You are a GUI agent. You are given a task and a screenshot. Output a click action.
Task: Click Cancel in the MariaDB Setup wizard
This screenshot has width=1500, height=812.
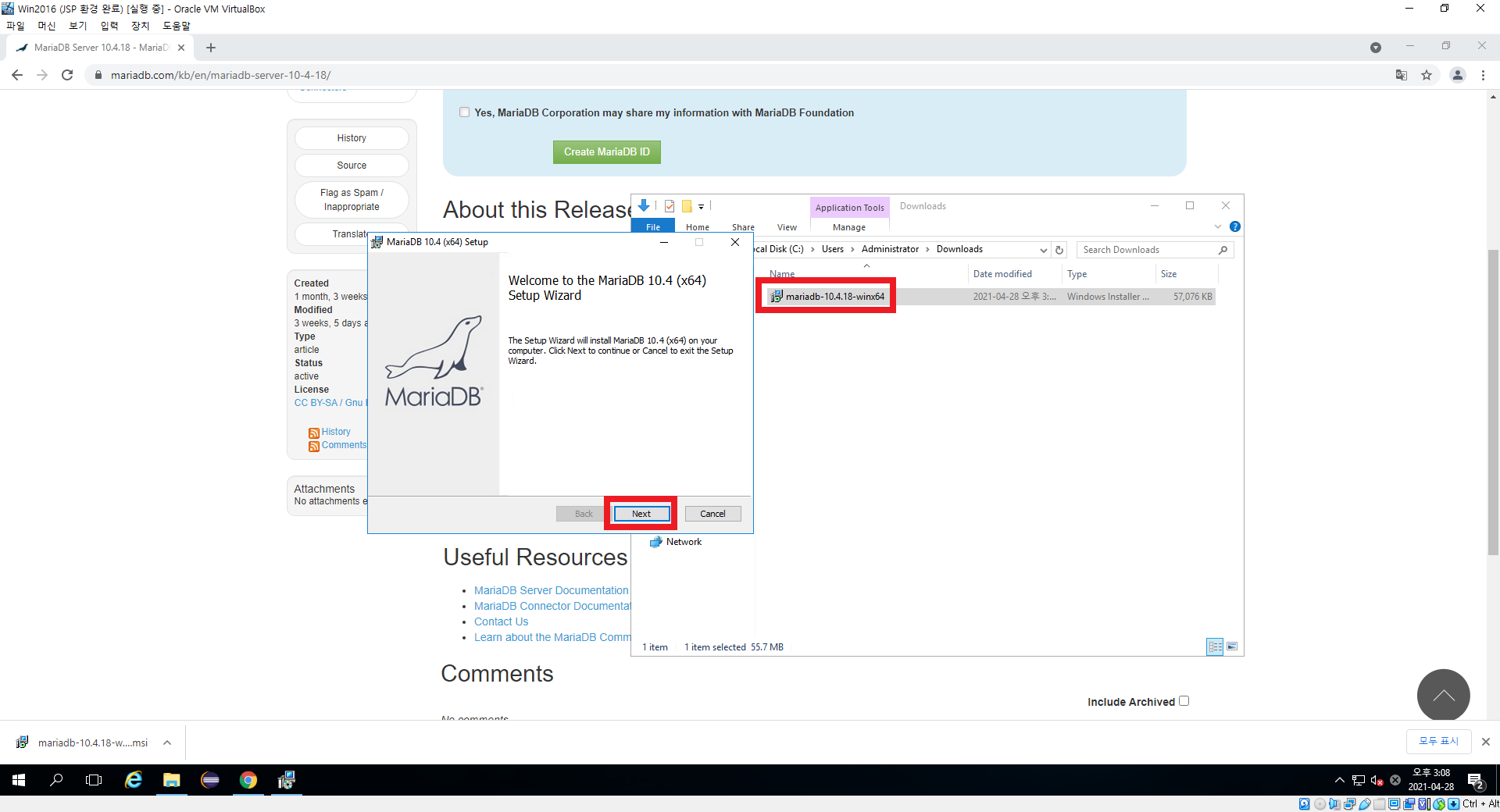tap(712, 514)
